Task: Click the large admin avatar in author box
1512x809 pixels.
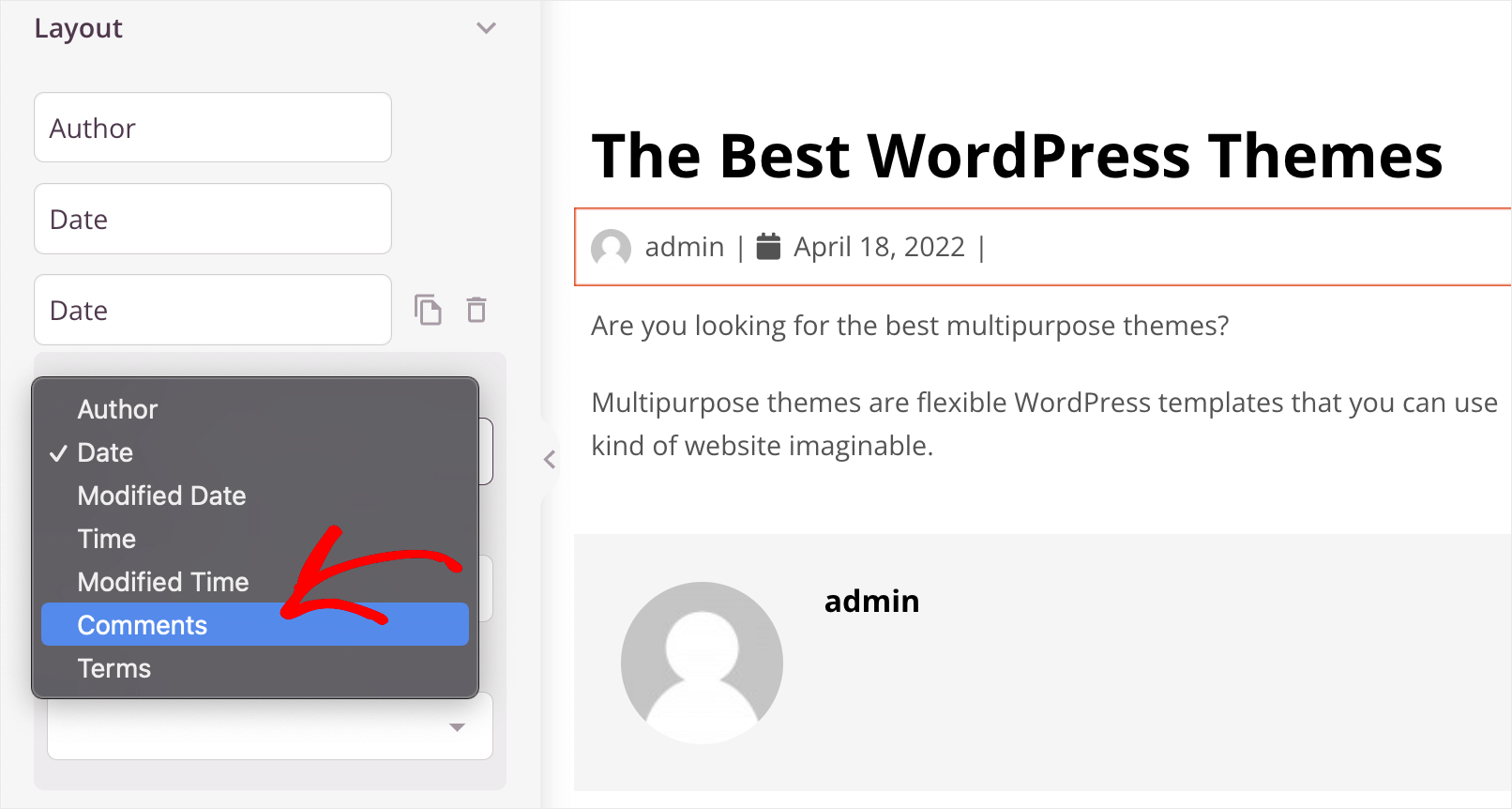Action: 702,663
